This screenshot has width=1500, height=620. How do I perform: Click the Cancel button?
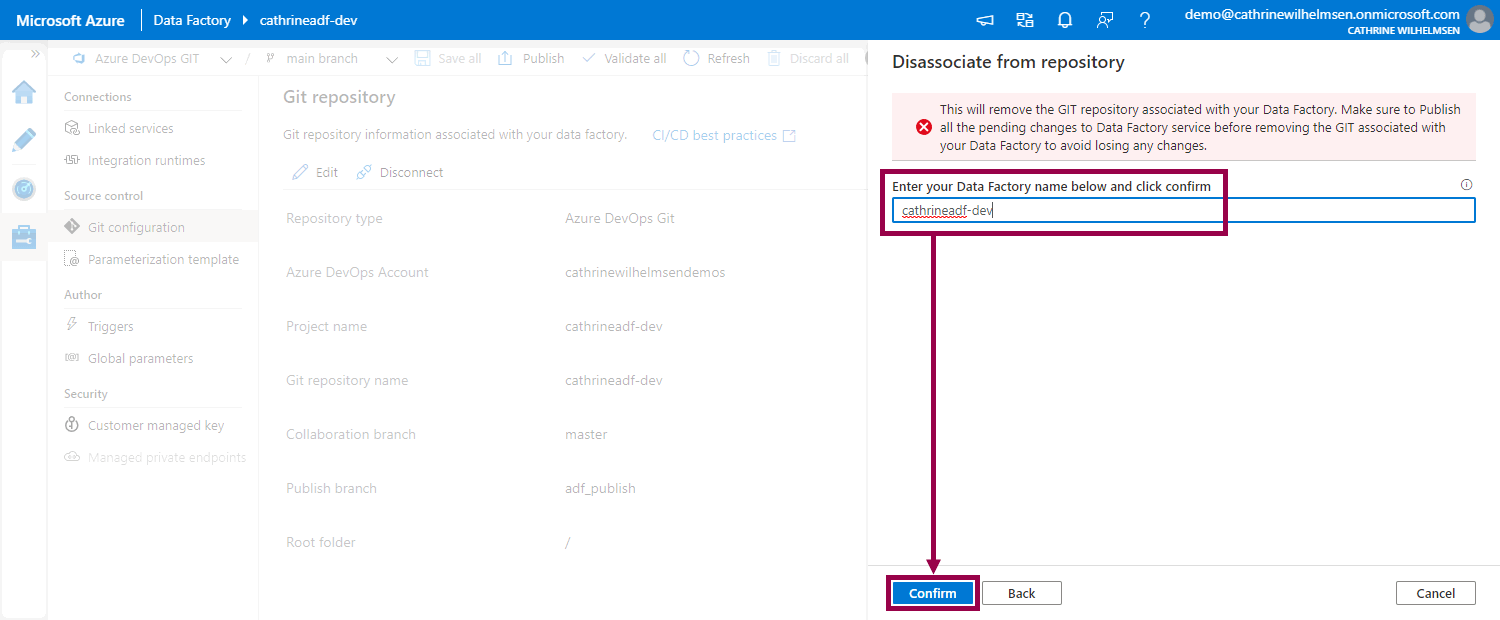click(1435, 593)
